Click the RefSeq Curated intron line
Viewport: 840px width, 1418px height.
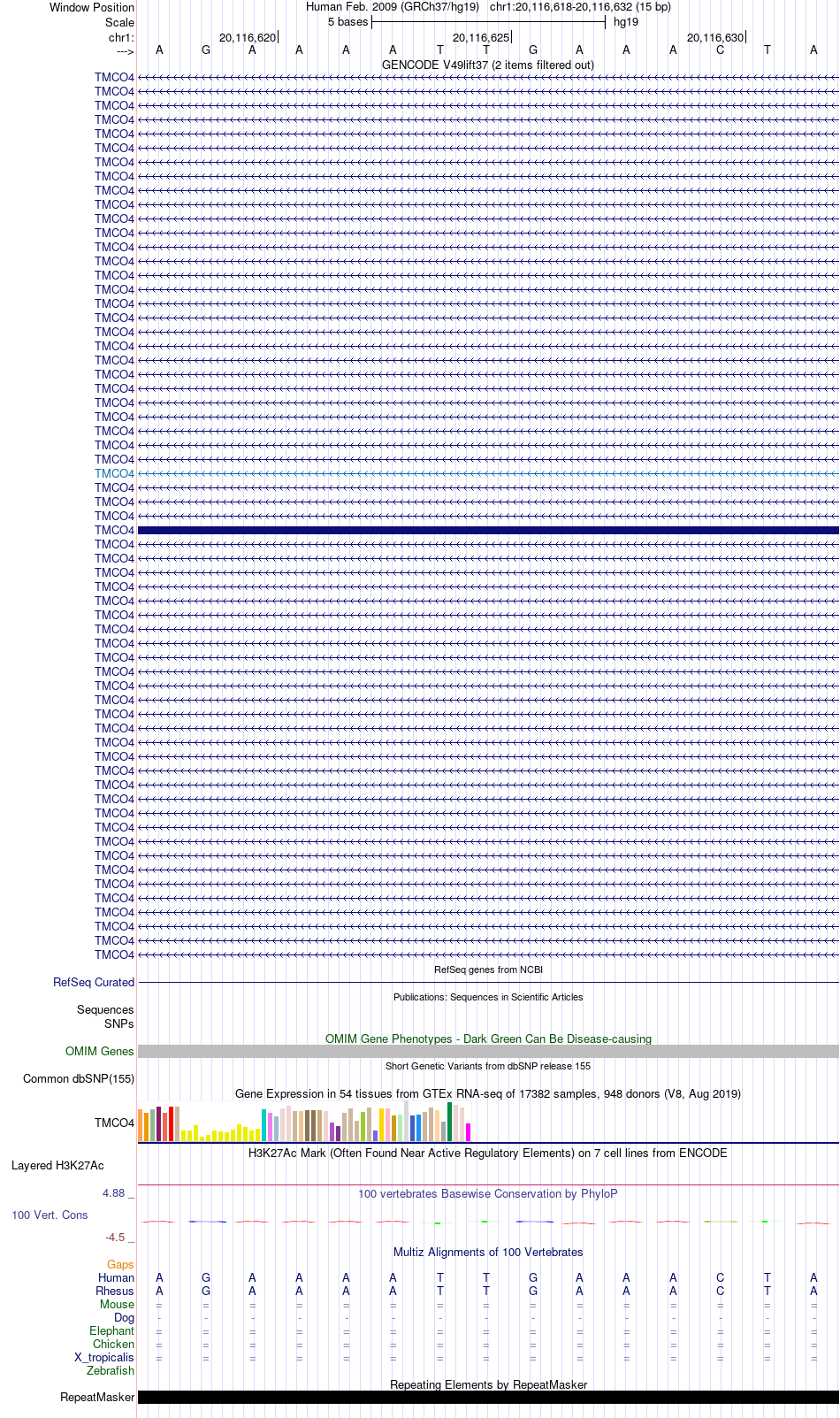pyautogui.click(x=488, y=983)
